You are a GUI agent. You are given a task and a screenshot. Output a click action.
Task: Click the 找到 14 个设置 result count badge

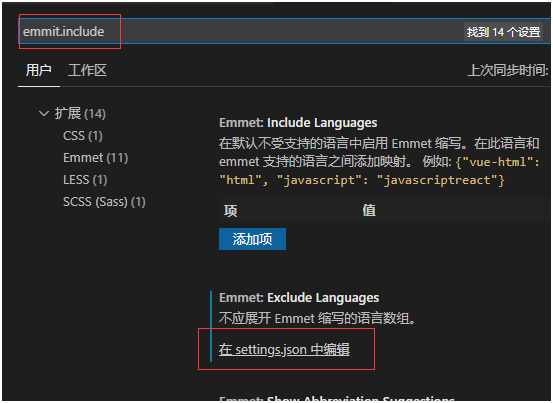click(x=503, y=32)
